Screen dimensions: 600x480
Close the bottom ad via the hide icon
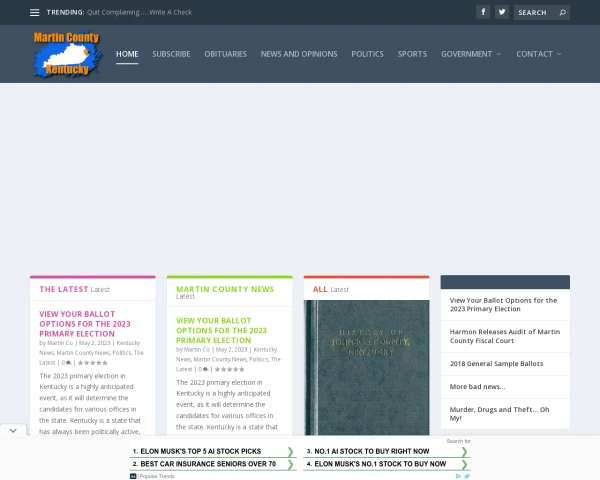[467, 476]
